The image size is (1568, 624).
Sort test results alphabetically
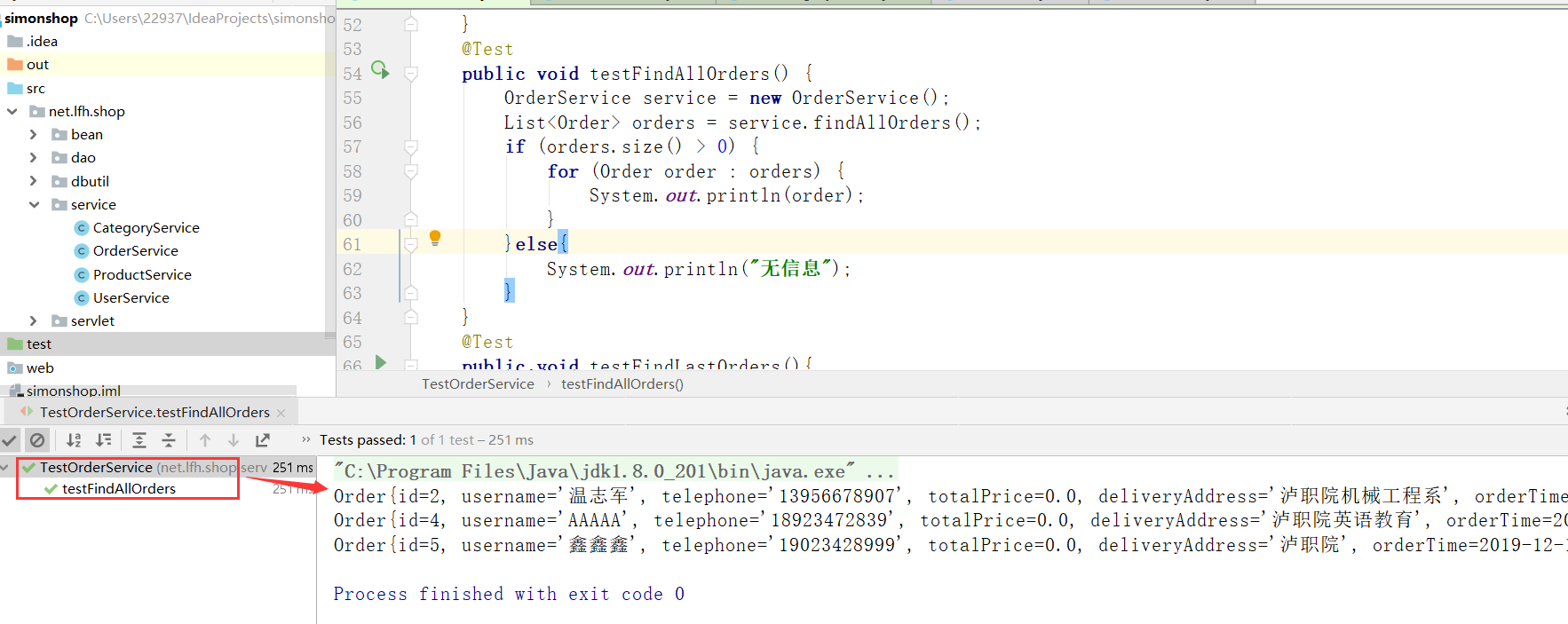pyautogui.click(x=75, y=439)
